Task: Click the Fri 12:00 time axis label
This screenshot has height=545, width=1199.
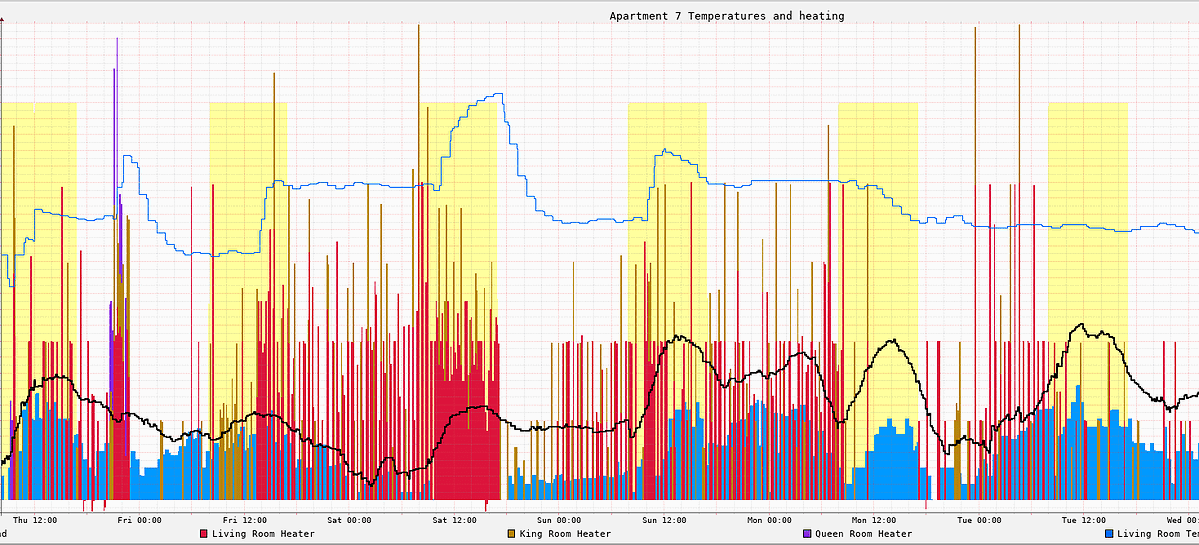Action: coord(244,520)
